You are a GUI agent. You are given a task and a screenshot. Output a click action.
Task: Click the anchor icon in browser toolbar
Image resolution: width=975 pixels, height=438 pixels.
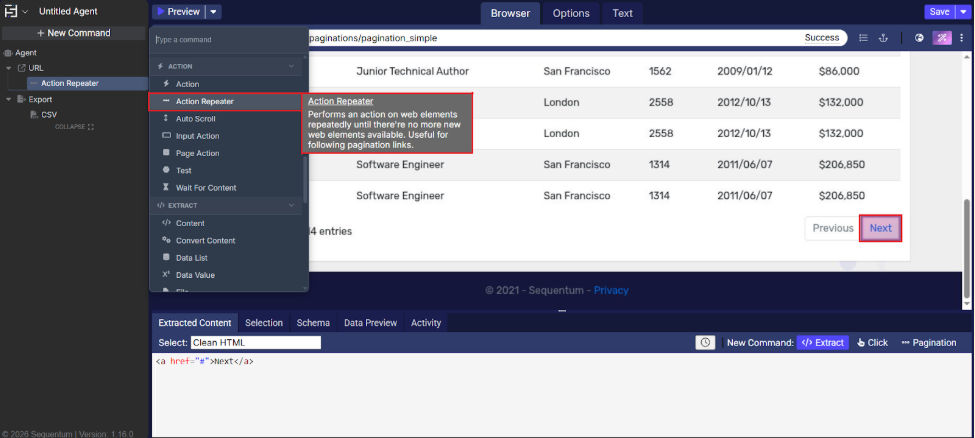point(883,38)
